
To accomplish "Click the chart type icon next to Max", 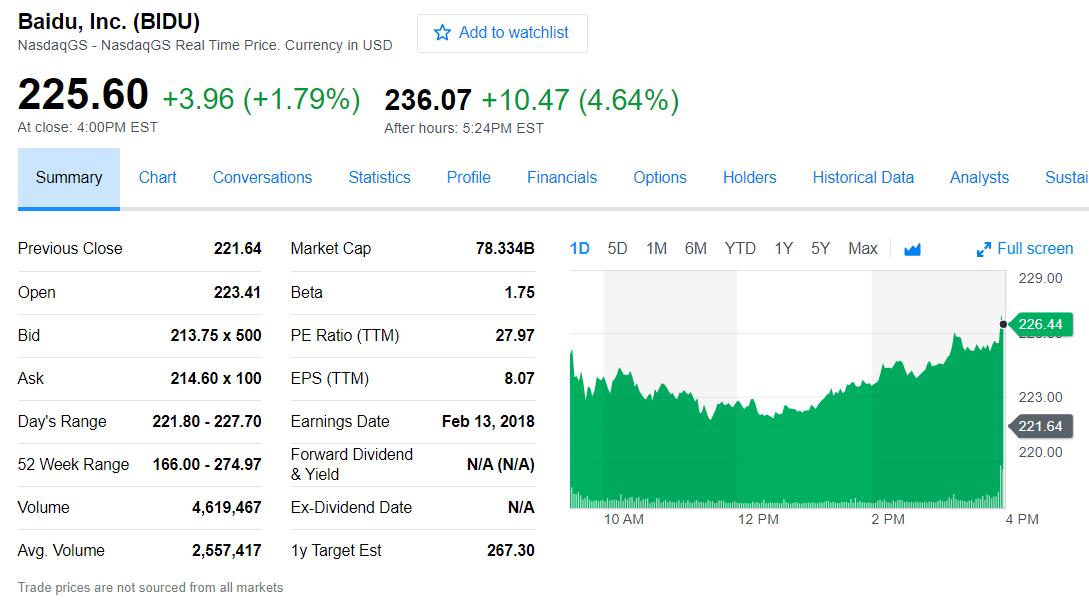I will 912,249.
